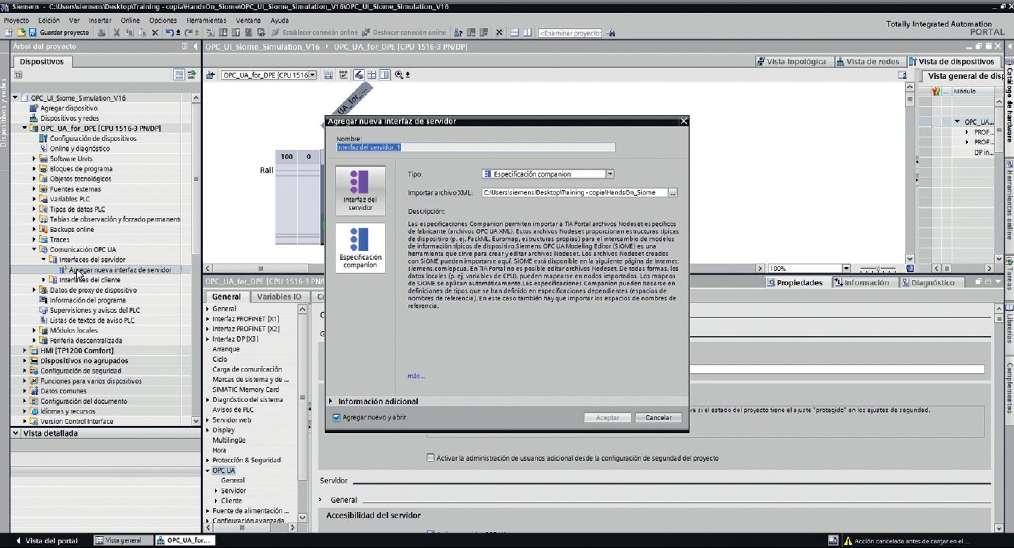Click the Deshacer conexión online icon
This screenshot has width=1014, height=548.
(x=365, y=32)
